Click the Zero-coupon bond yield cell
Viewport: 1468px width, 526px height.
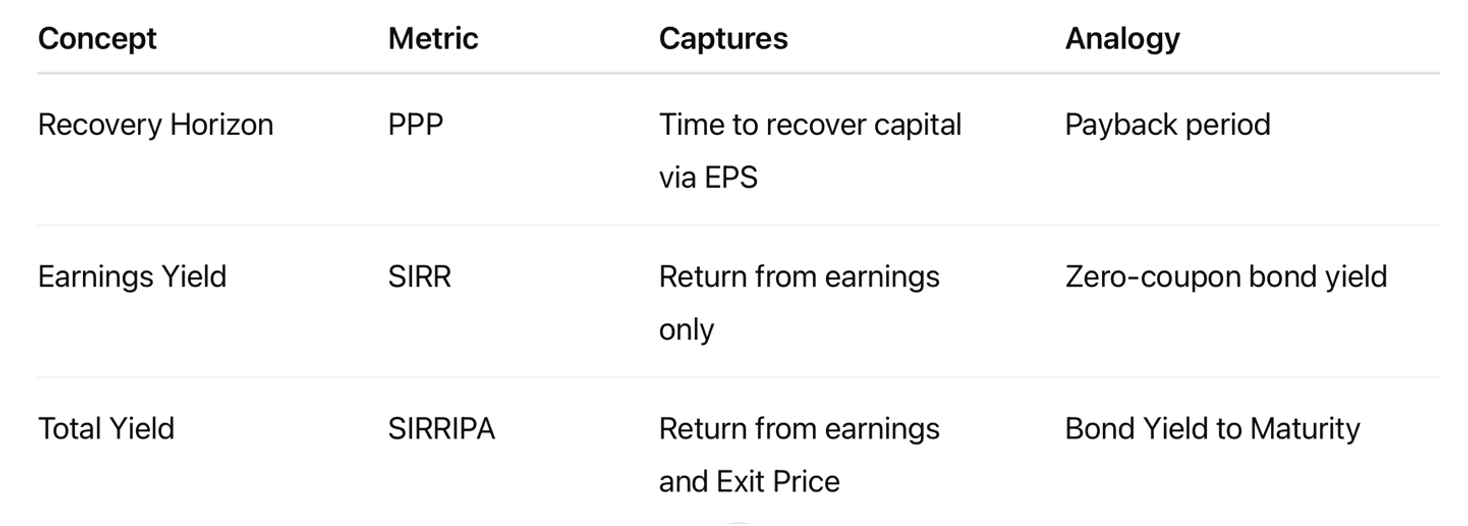point(1226,277)
